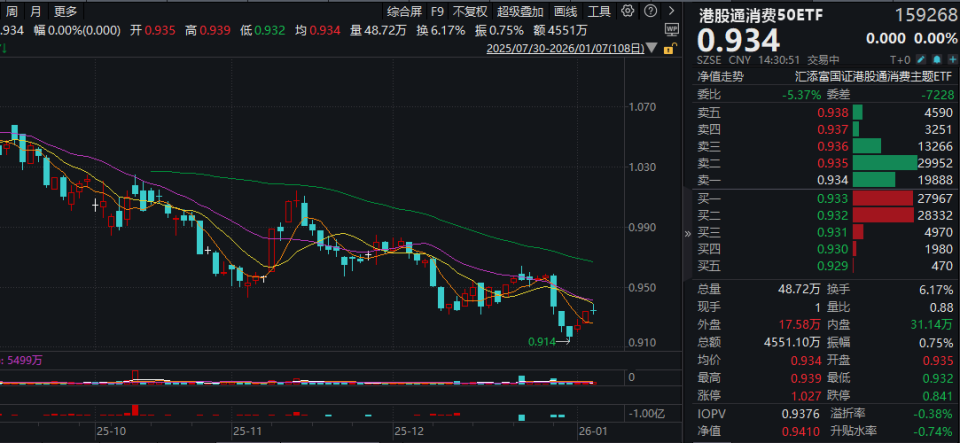
Task: Select the 画线 drawing tools
Action: (x=566, y=11)
